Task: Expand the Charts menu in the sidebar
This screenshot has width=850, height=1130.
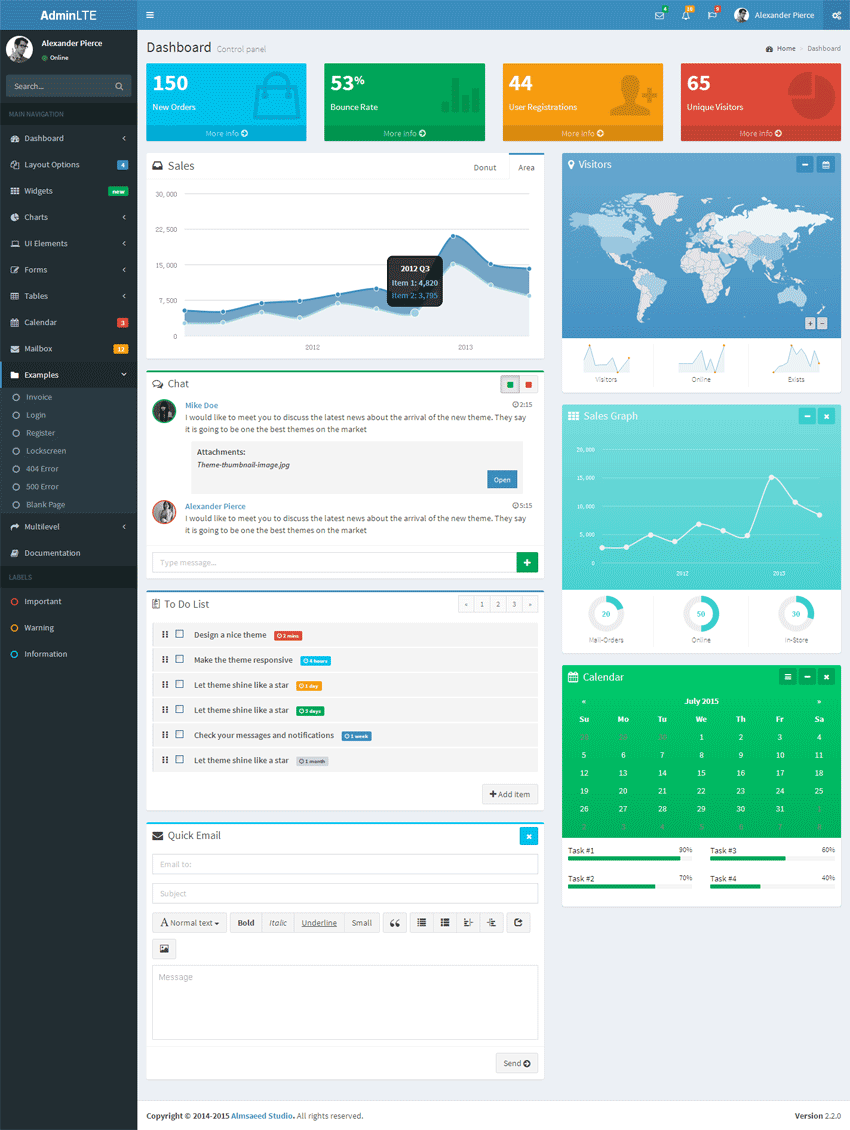Action: click(68, 217)
